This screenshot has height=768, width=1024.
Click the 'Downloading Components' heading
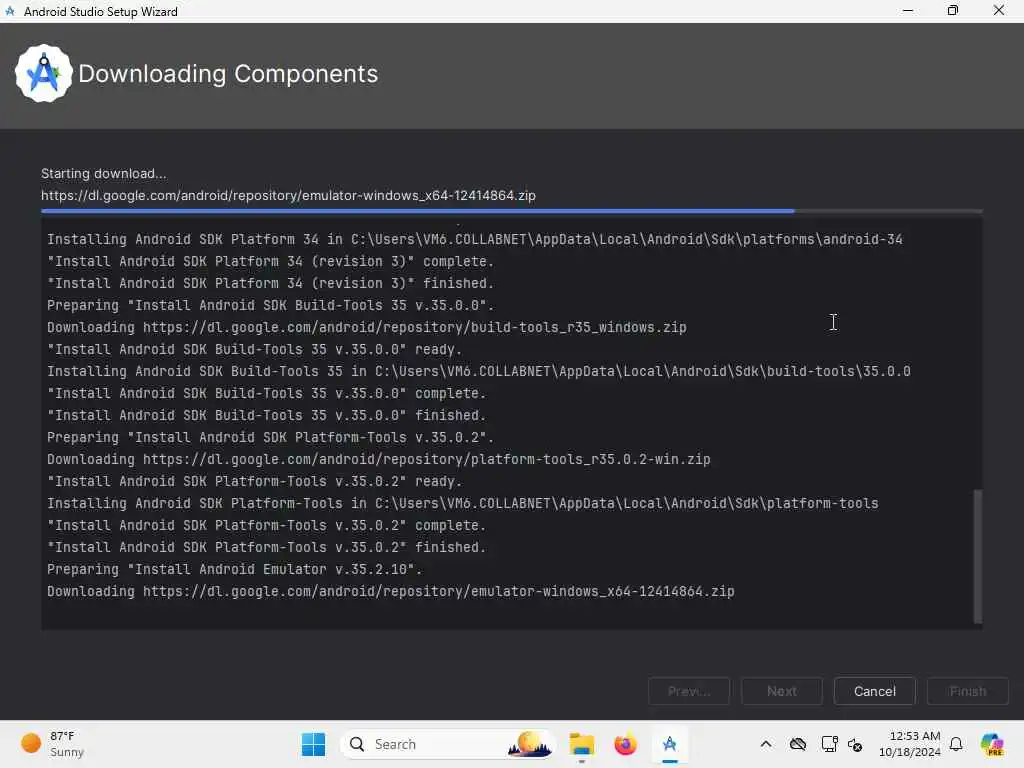pyautogui.click(x=228, y=74)
